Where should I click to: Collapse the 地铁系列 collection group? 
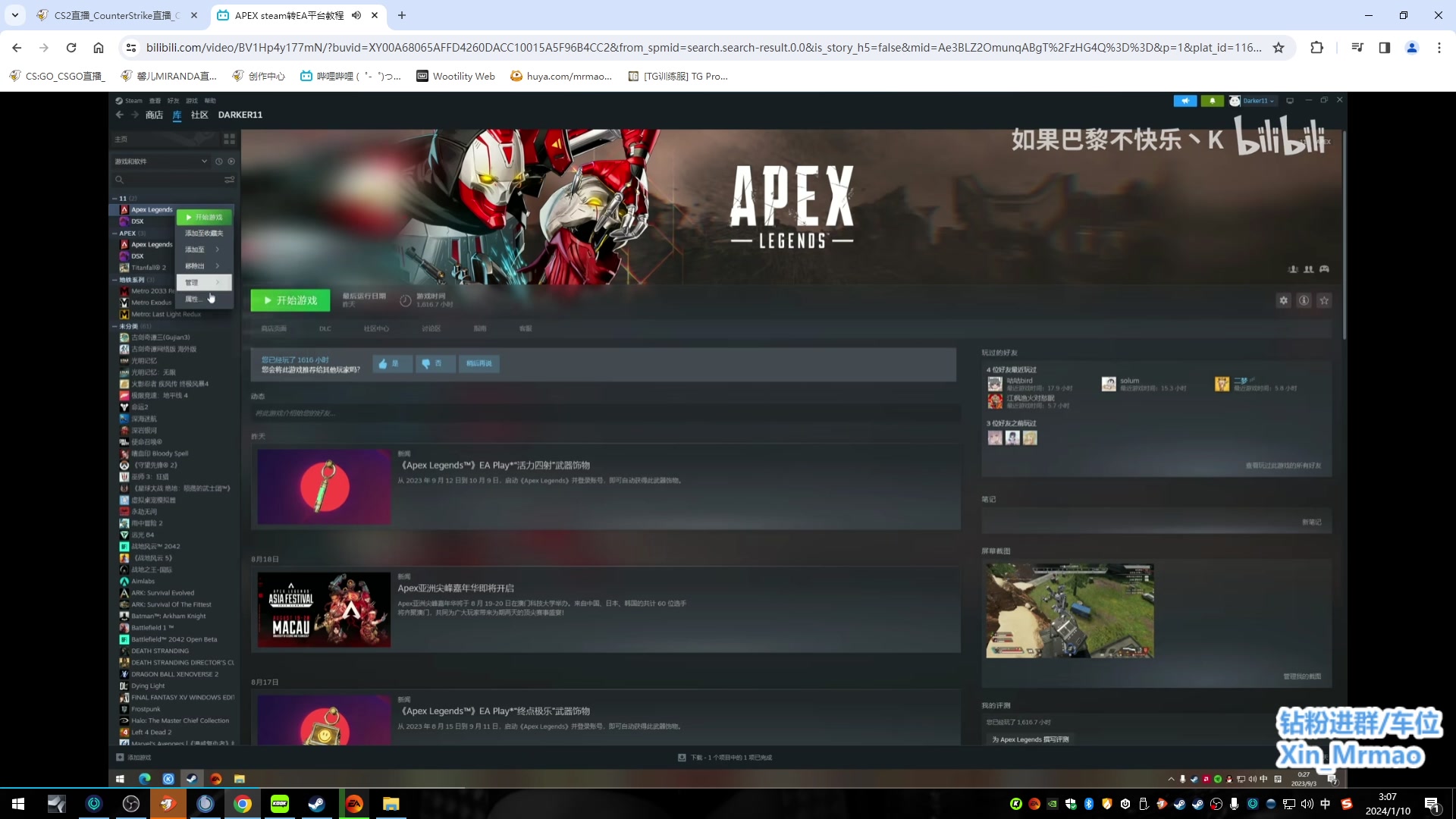(115, 280)
